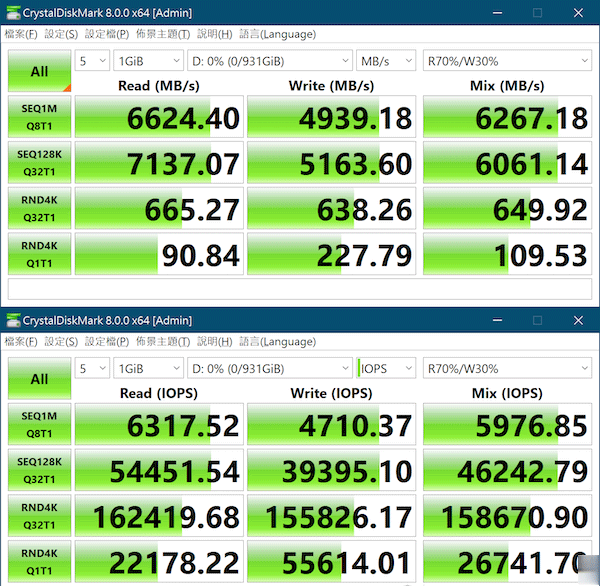The height and width of the screenshot is (586, 600).
Task: Open 說明(H) menu in top window
Action: (x=215, y=34)
